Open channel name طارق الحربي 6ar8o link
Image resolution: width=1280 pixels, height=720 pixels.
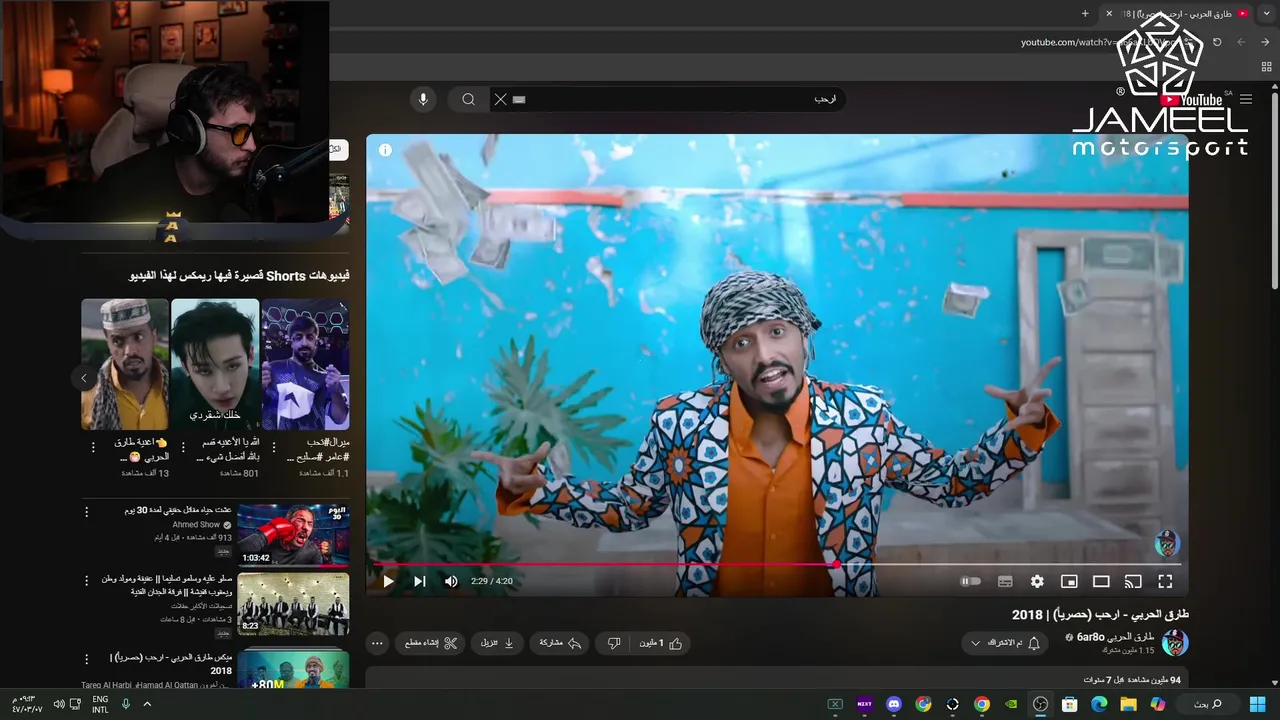point(1115,637)
